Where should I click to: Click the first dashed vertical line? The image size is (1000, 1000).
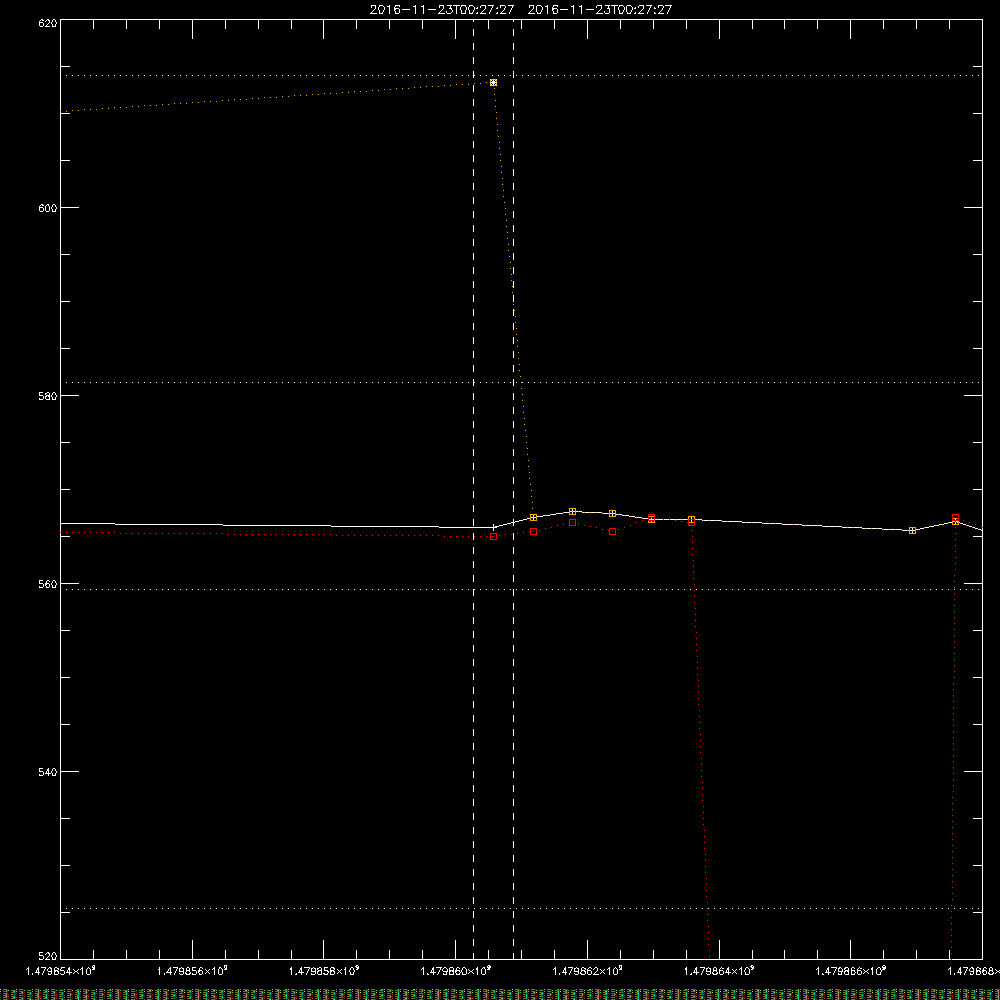click(473, 489)
